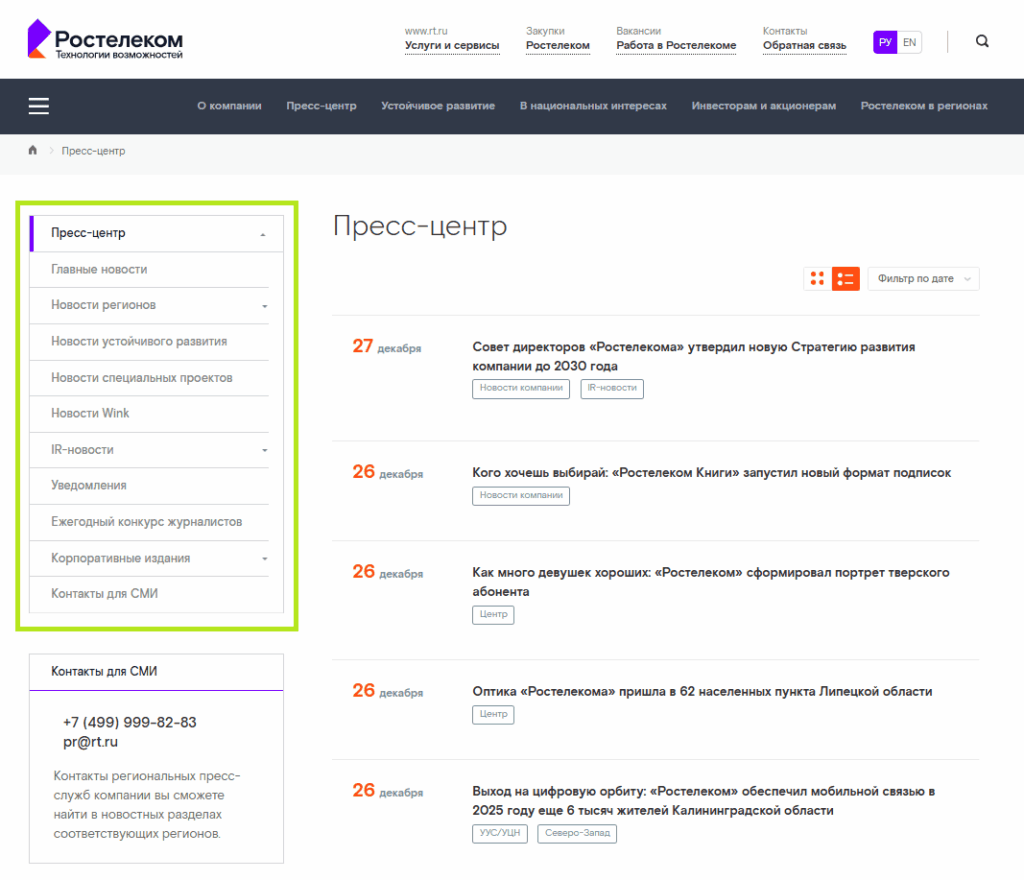This screenshot has width=1024, height=880.
Task: Select the РУ language option
Action: click(x=885, y=42)
